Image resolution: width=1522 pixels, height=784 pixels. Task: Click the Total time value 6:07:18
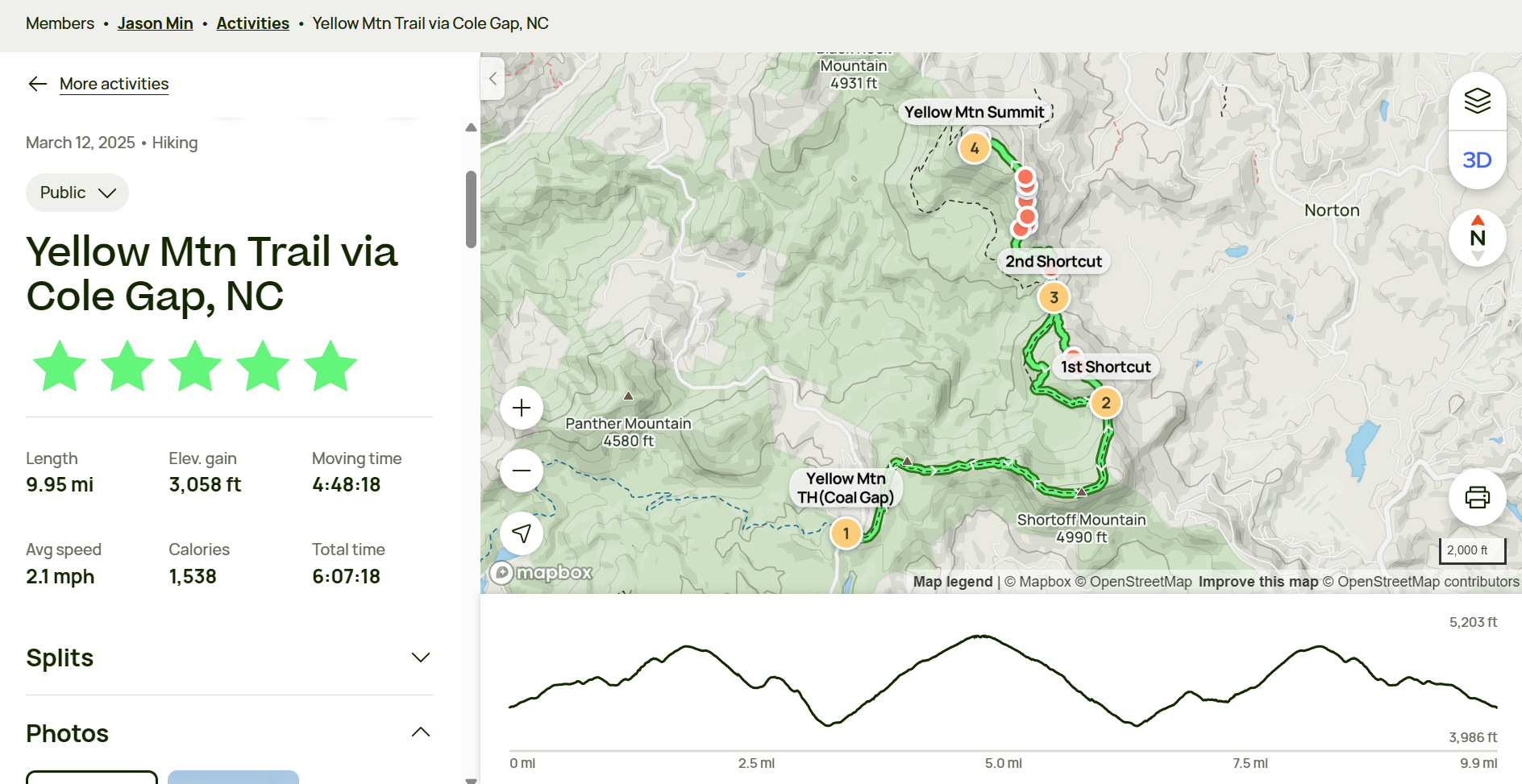(x=346, y=576)
